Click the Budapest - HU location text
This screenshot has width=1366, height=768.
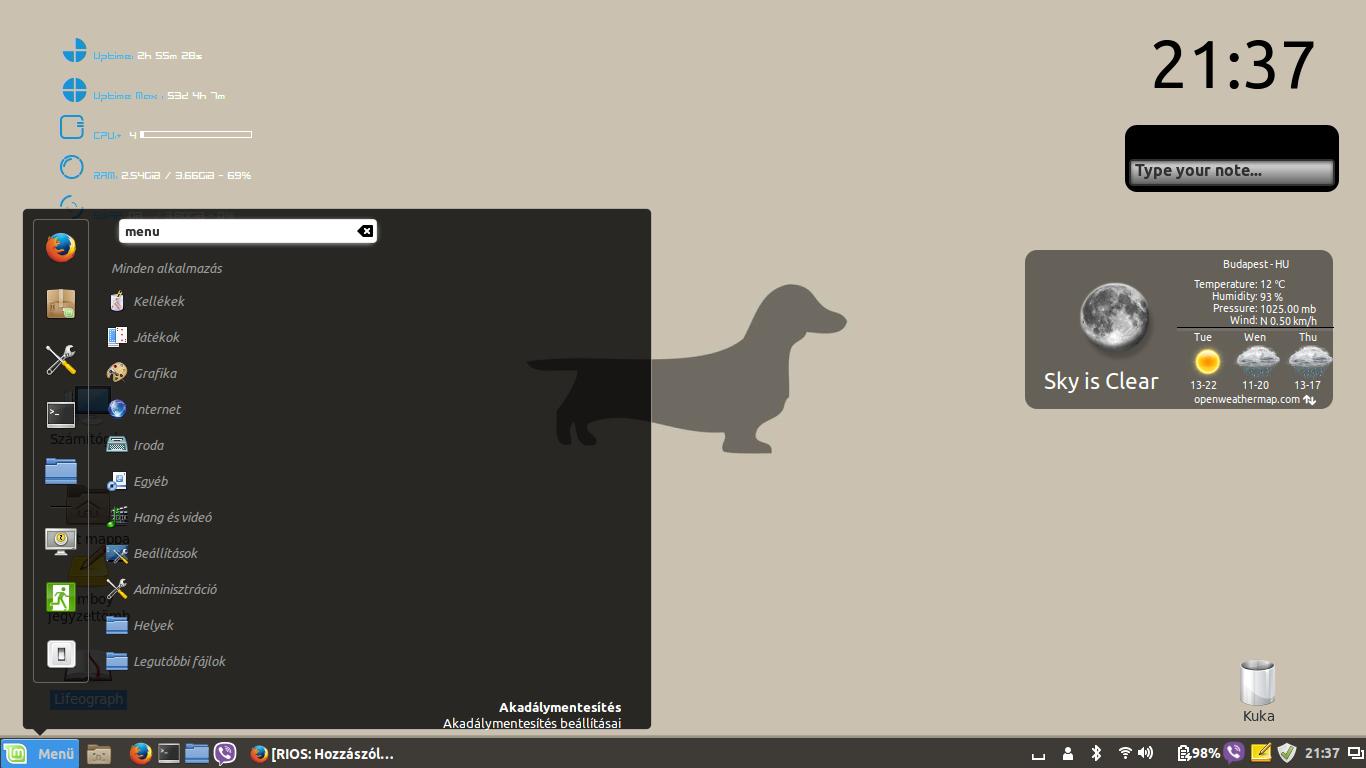coord(1255,264)
